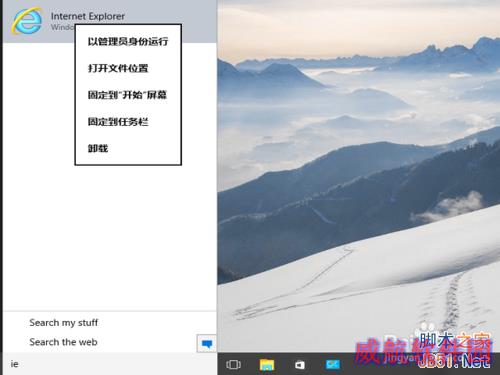Click the gray "Windo" subtitle under Internet Explorer
This screenshot has width=500, height=375.
[62, 27]
